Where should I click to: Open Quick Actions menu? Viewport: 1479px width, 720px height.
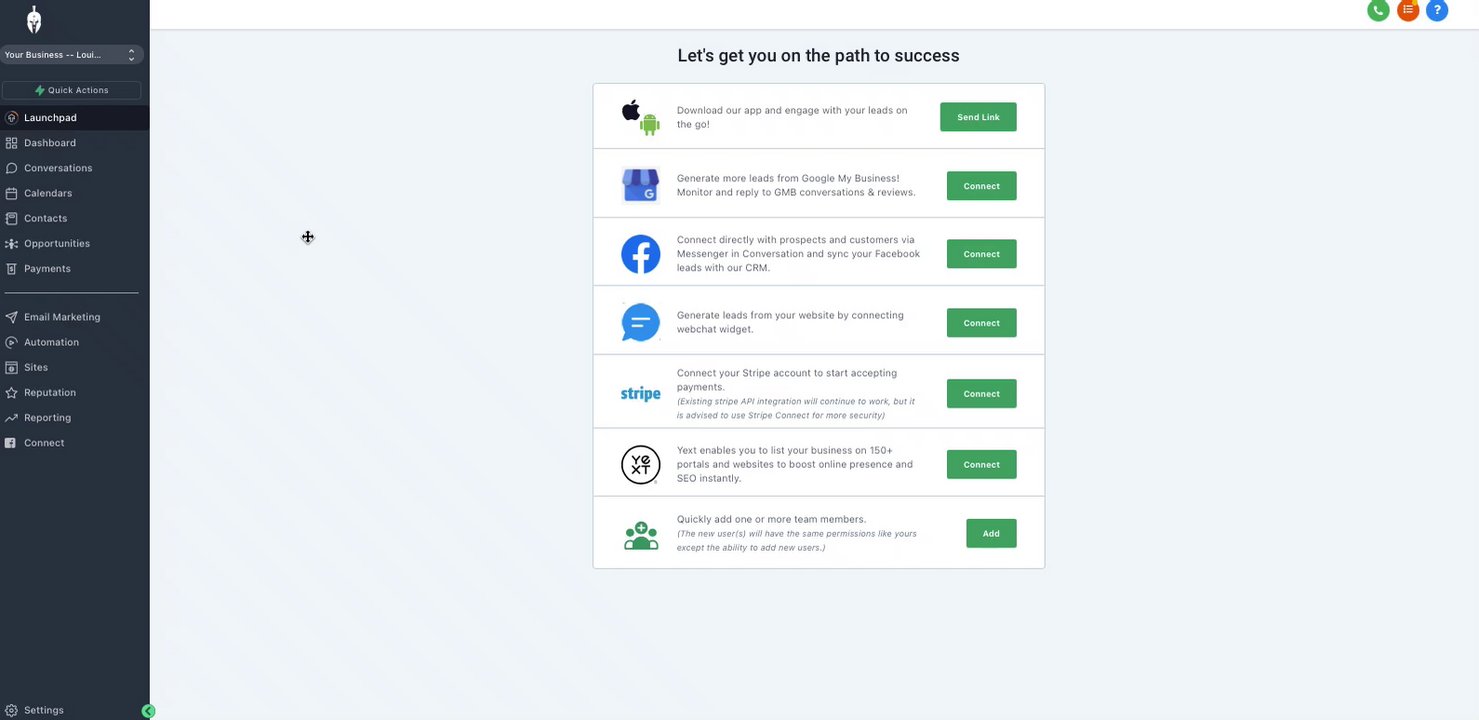72,90
